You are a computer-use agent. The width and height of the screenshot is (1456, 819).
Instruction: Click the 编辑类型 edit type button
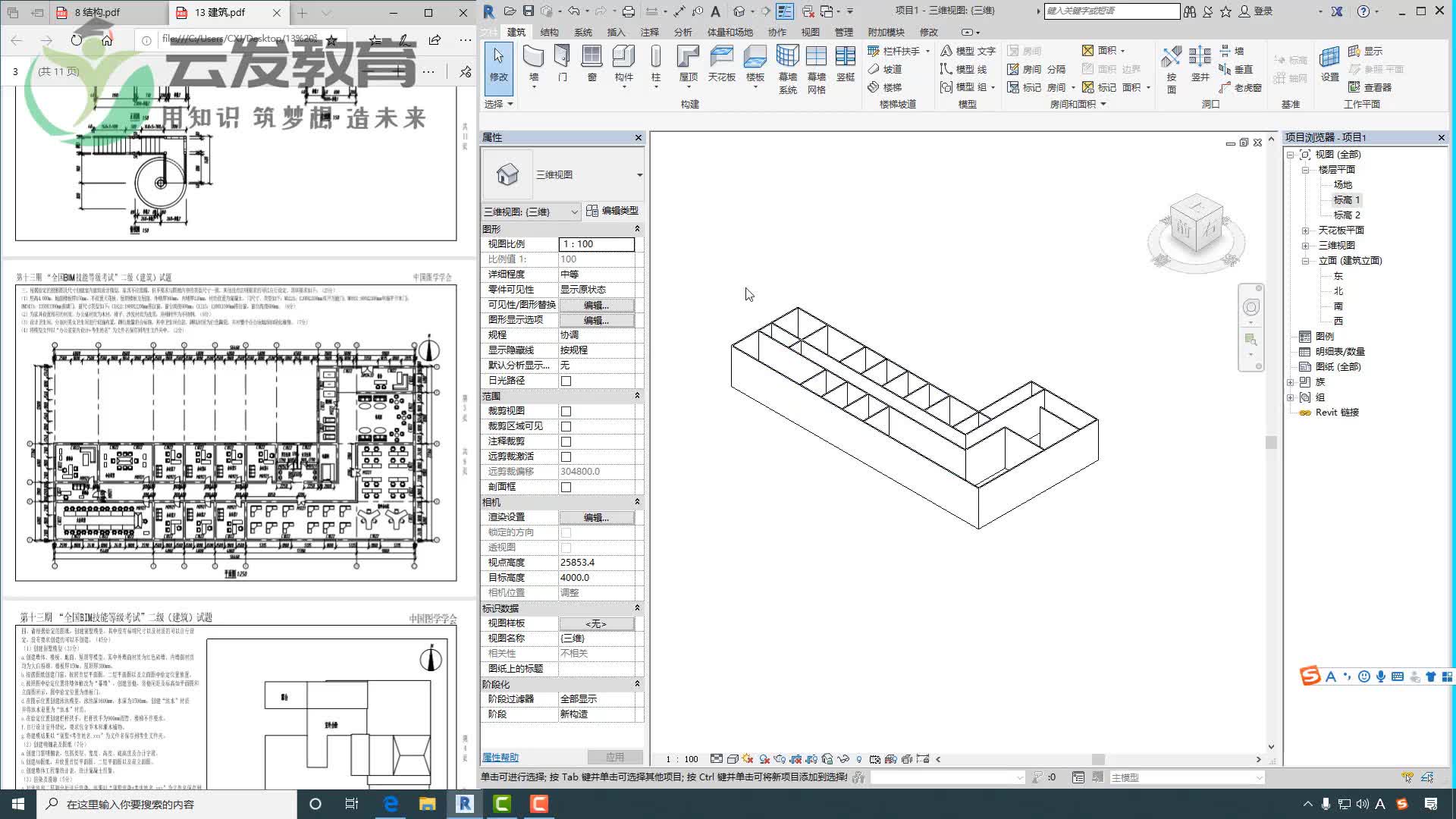612,211
